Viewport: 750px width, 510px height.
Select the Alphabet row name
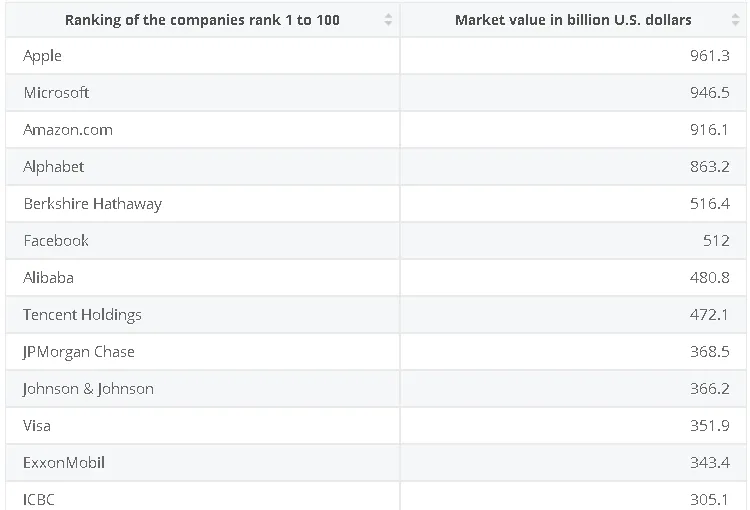click(x=54, y=167)
